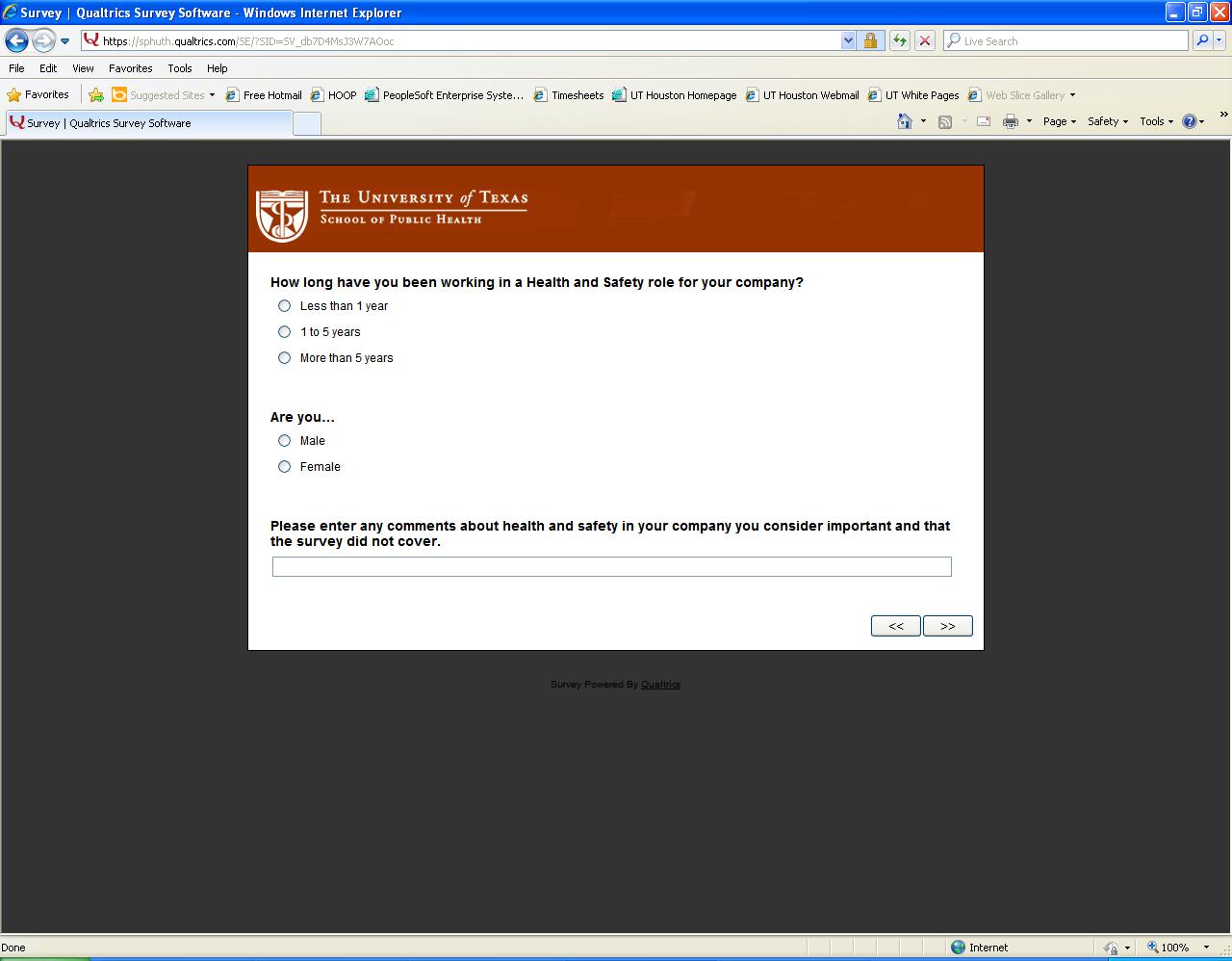Image resolution: width=1232 pixels, height=961 pixels.
Task: Open the Page command menu
Action: click(1059, 121)
